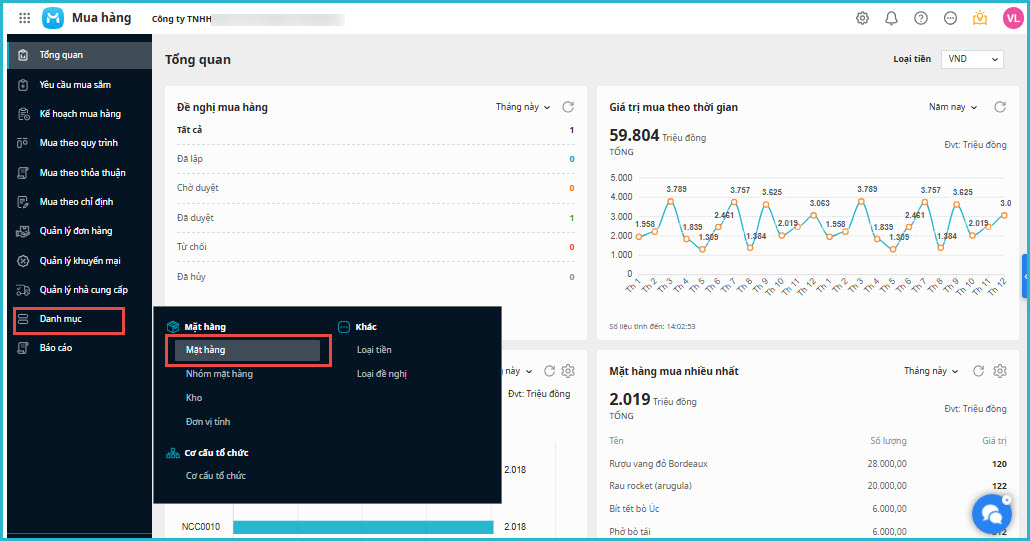Refresh the Giá trị mua theo thời gian chart

pos(1000,107)
